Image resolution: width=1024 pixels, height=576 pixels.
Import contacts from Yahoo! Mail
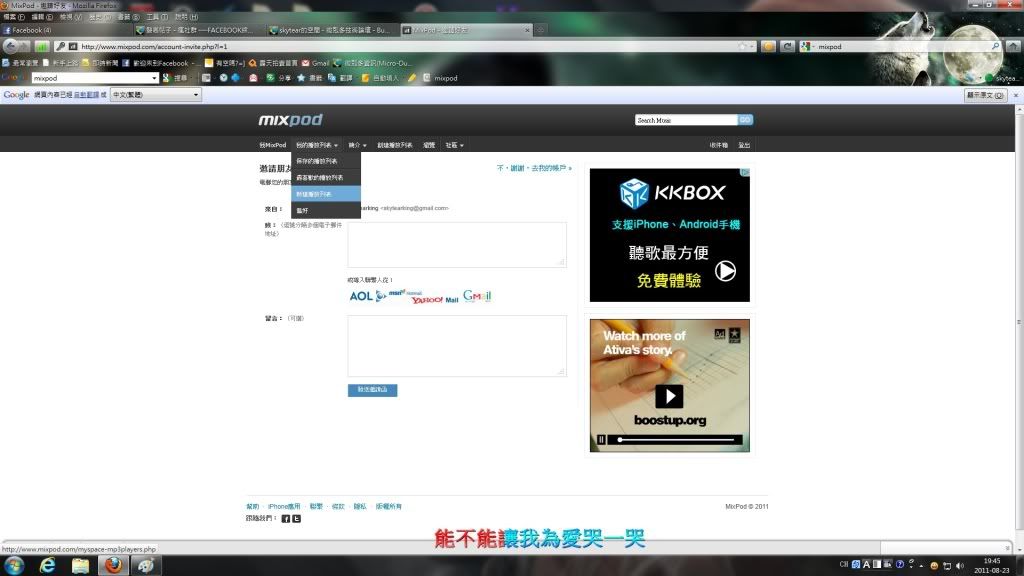[x=435, y=300]
